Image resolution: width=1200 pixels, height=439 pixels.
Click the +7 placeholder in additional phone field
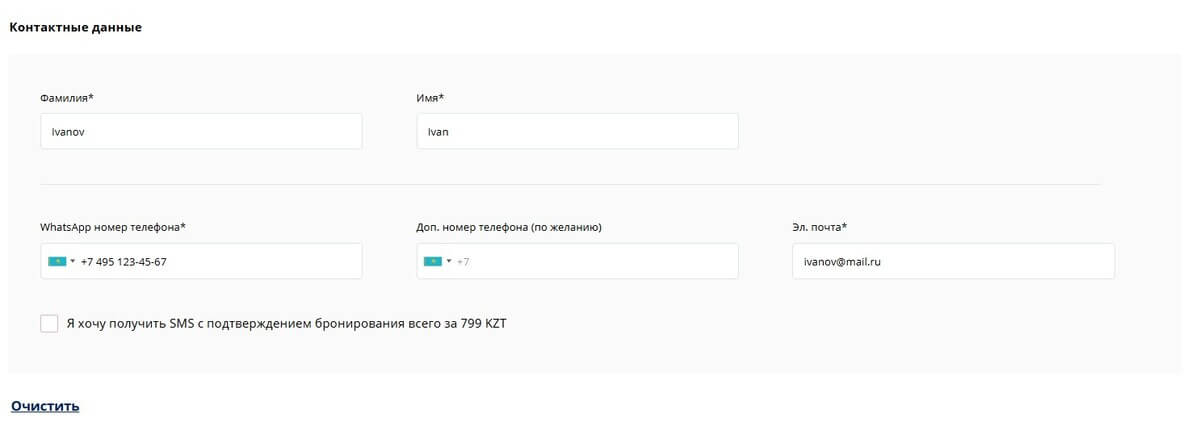pos(463,262)
